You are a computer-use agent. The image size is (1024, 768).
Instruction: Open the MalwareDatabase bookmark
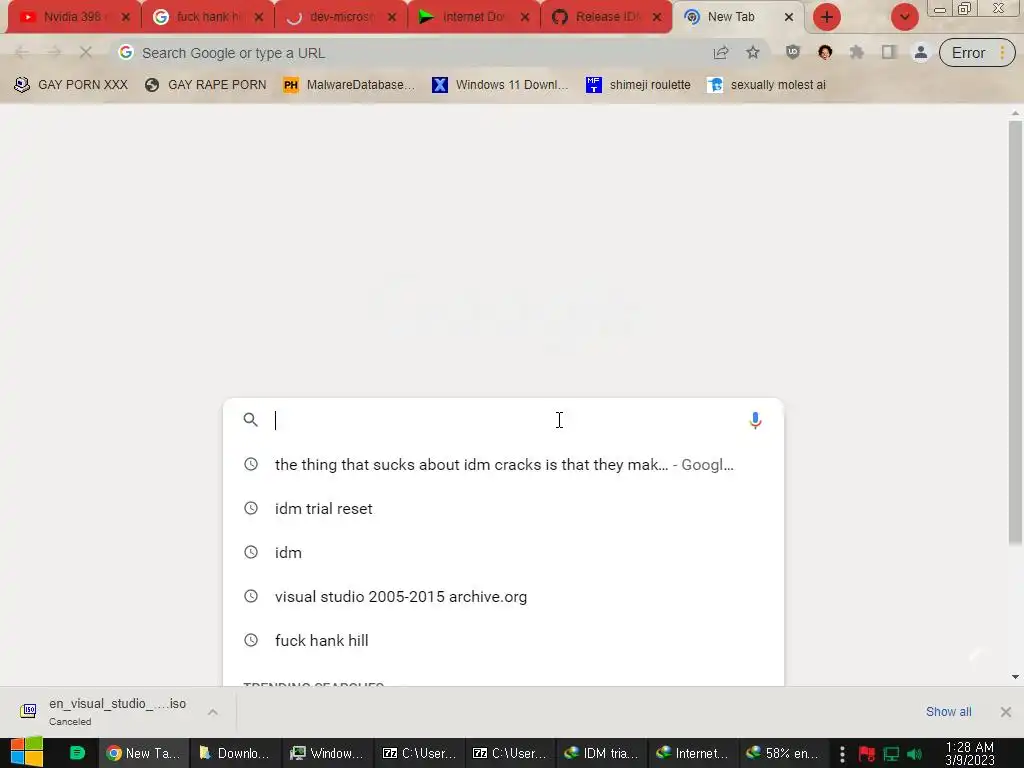[x=349, y=85]
